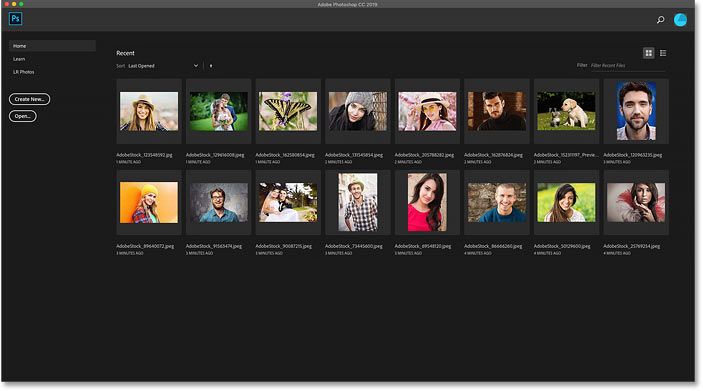
Task: Switch to list view
Action: tap(663, 53)
